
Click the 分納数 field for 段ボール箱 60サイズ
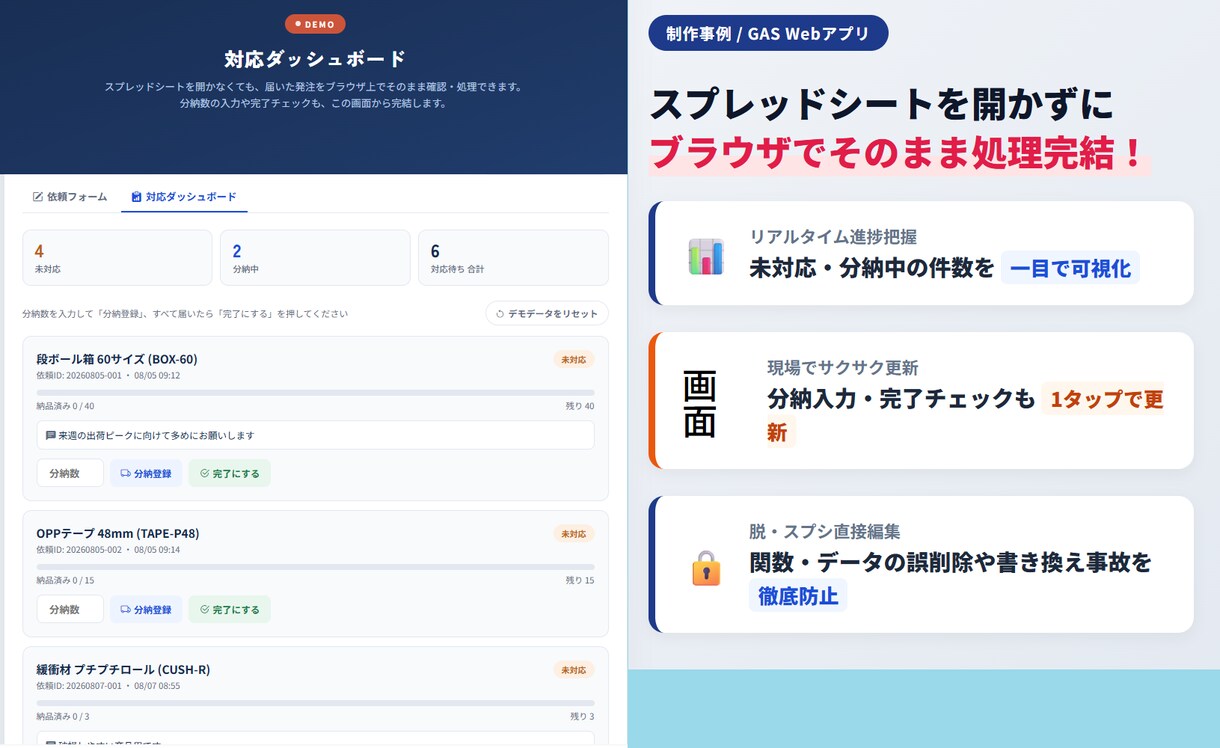70,473
